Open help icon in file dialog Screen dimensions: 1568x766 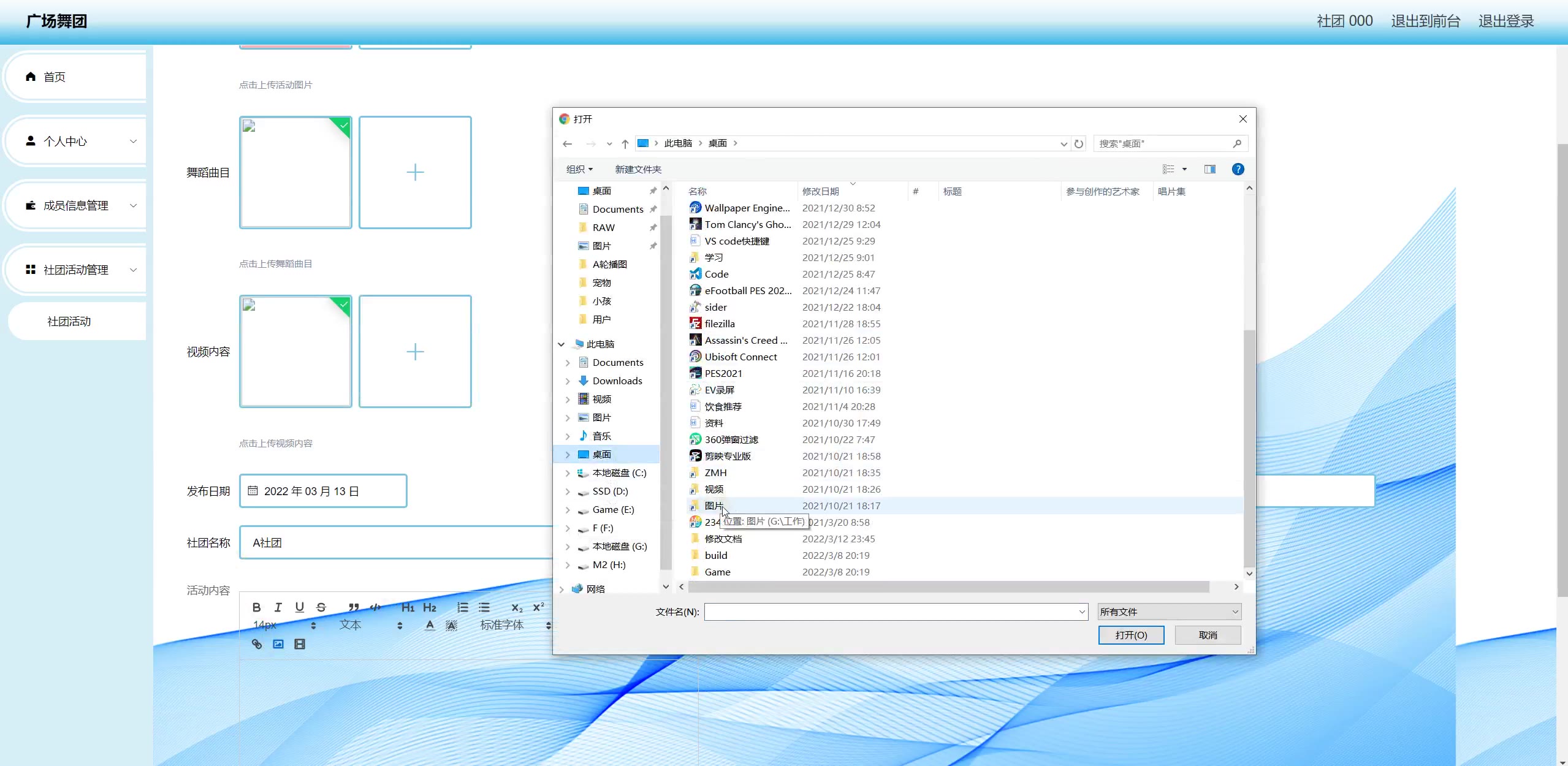[x=1238, y=169]
